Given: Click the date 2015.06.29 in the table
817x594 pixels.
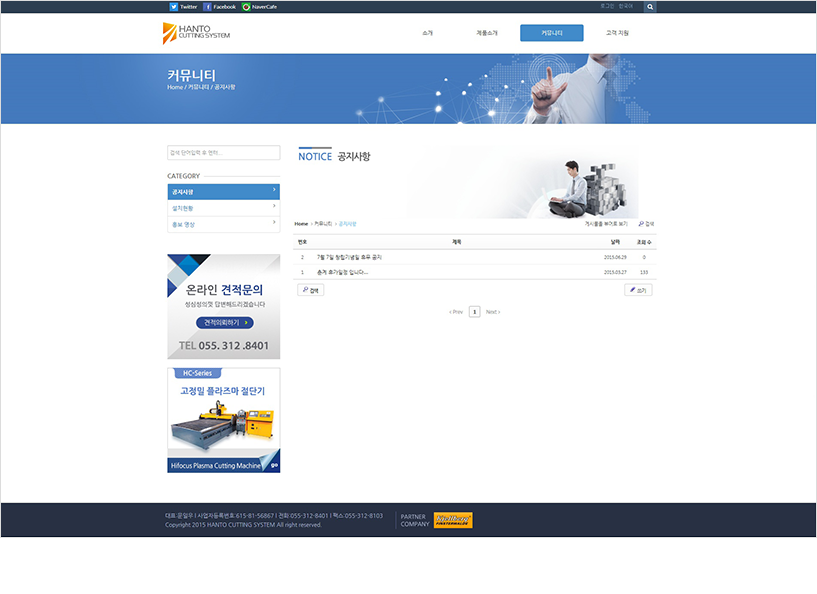Looking at the screenshot, I should click(615, 257).
